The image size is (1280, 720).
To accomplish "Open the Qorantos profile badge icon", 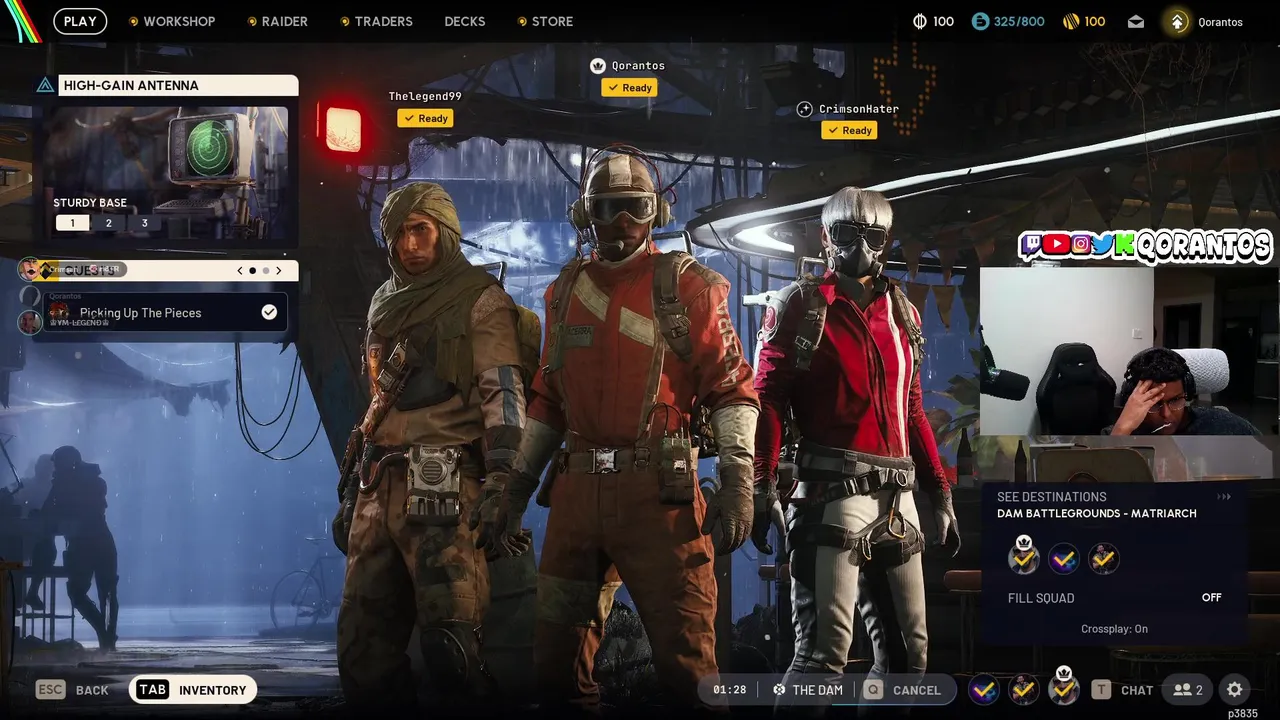I will 1178,21.
